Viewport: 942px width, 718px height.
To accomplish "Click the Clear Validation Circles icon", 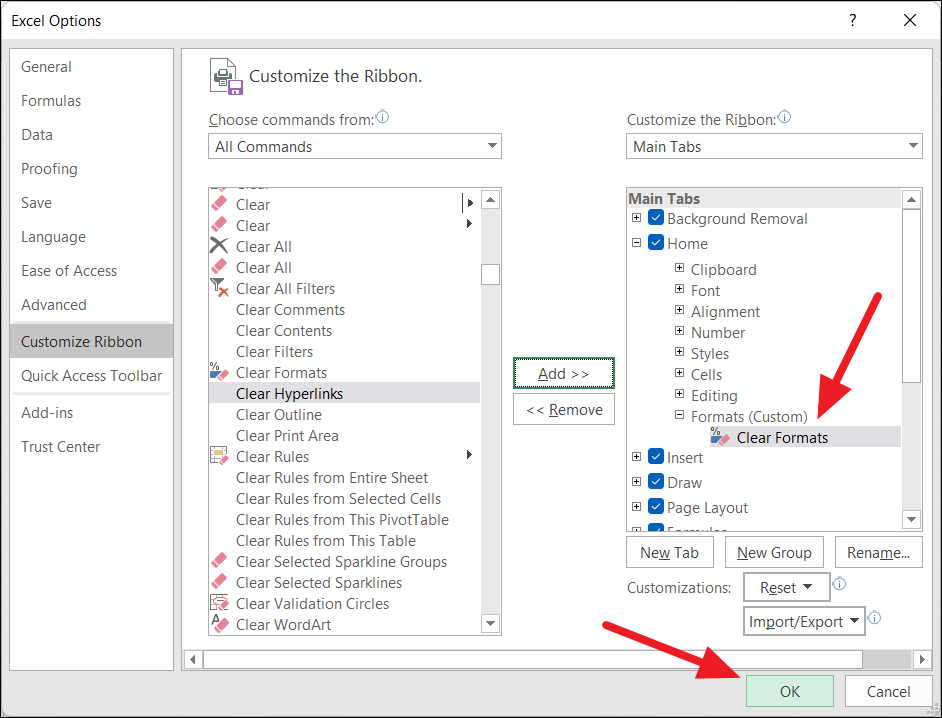I will pos(219,603).
